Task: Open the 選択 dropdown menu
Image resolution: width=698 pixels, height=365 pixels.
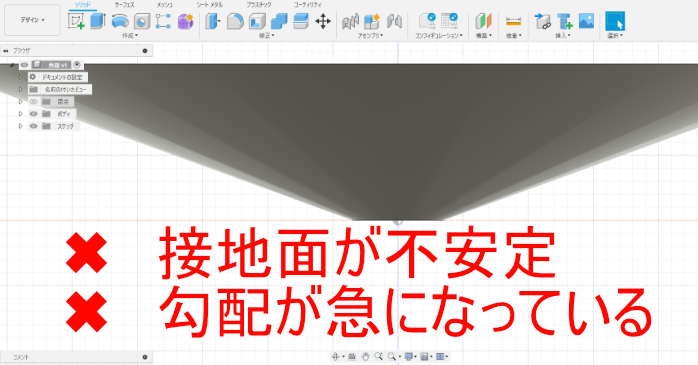Action: (615, 36)
